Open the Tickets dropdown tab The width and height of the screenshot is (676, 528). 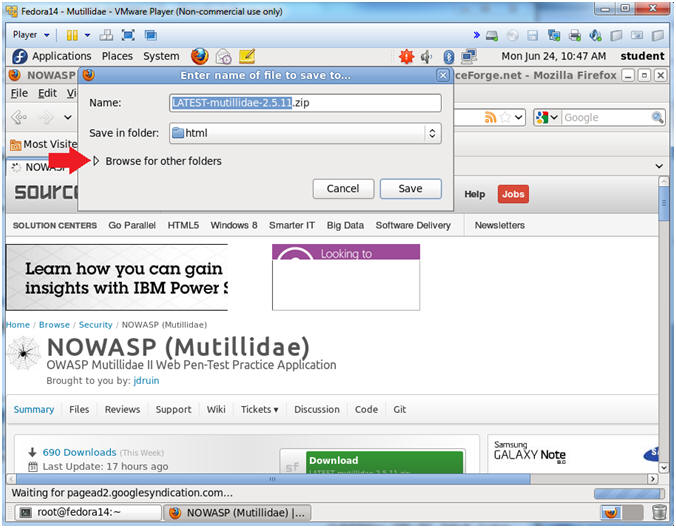pyautogui.click(x=260, y=409)
